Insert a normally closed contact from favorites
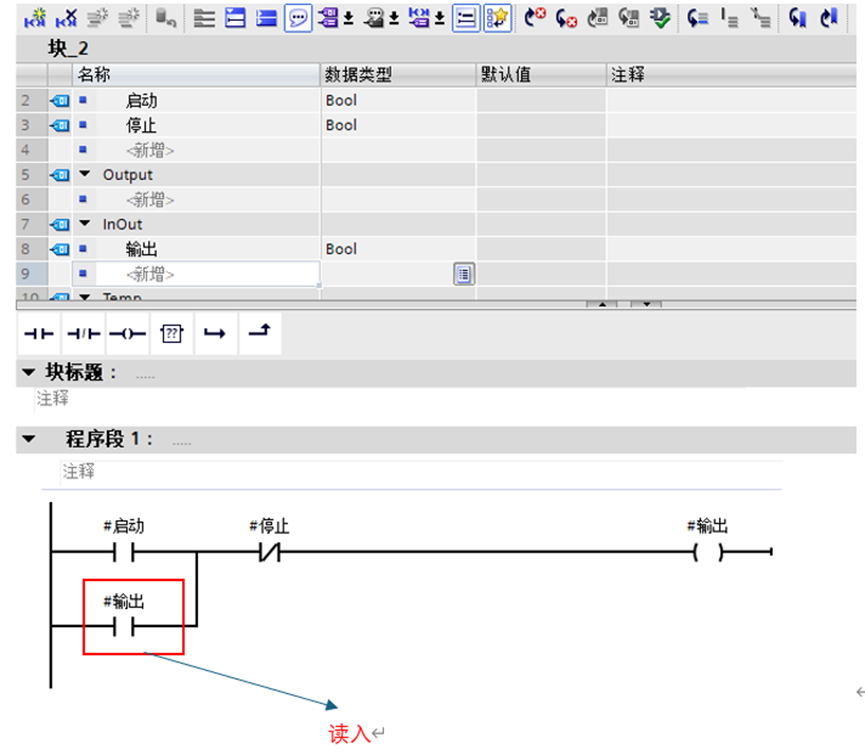This screenshot has width=865, height=755. click(83, 334)
